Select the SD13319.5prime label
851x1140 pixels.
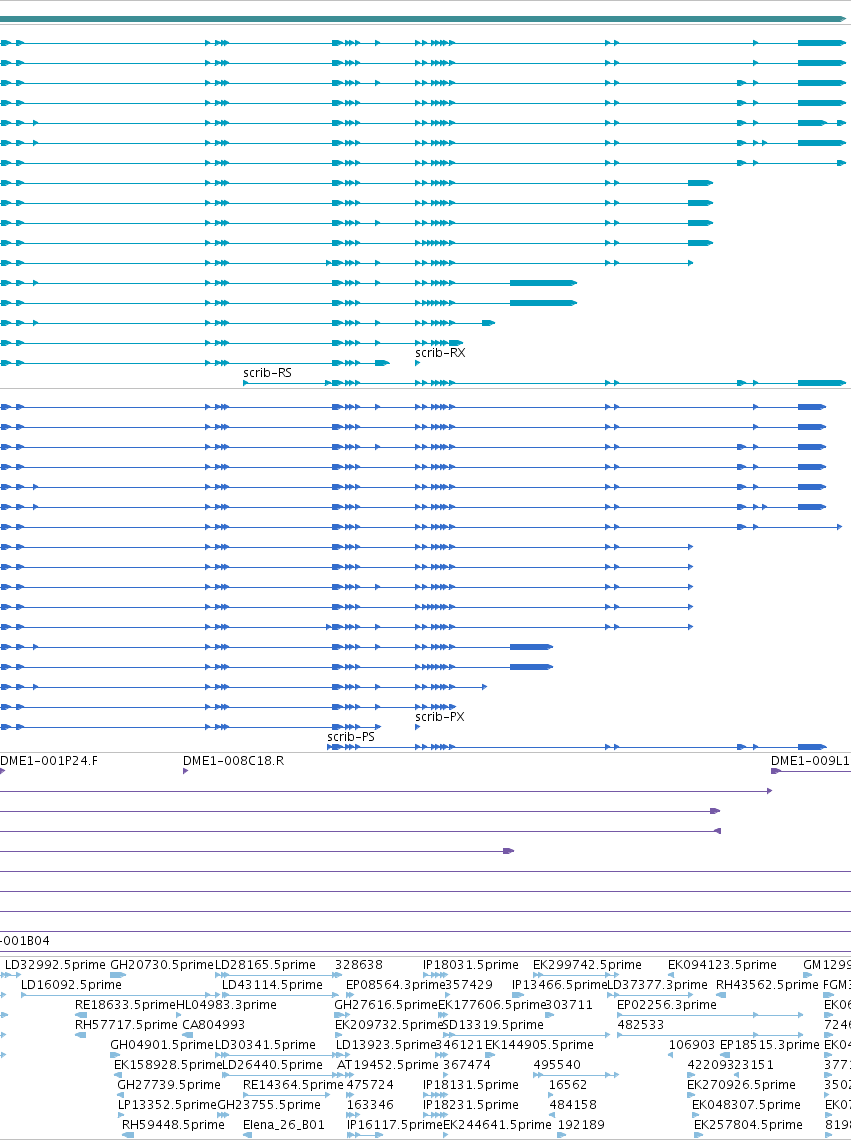[492, 1024]
